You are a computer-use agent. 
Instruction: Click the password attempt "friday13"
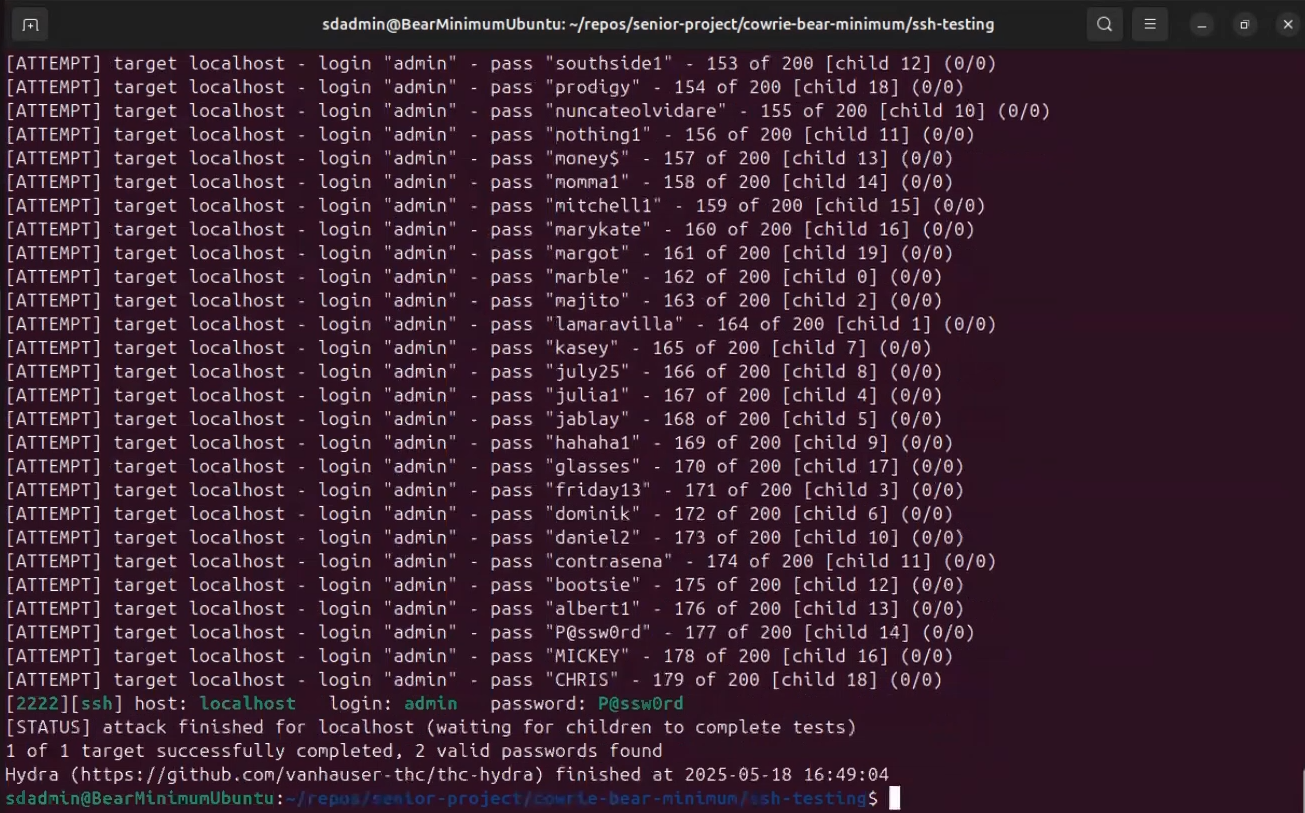point(598,490)
